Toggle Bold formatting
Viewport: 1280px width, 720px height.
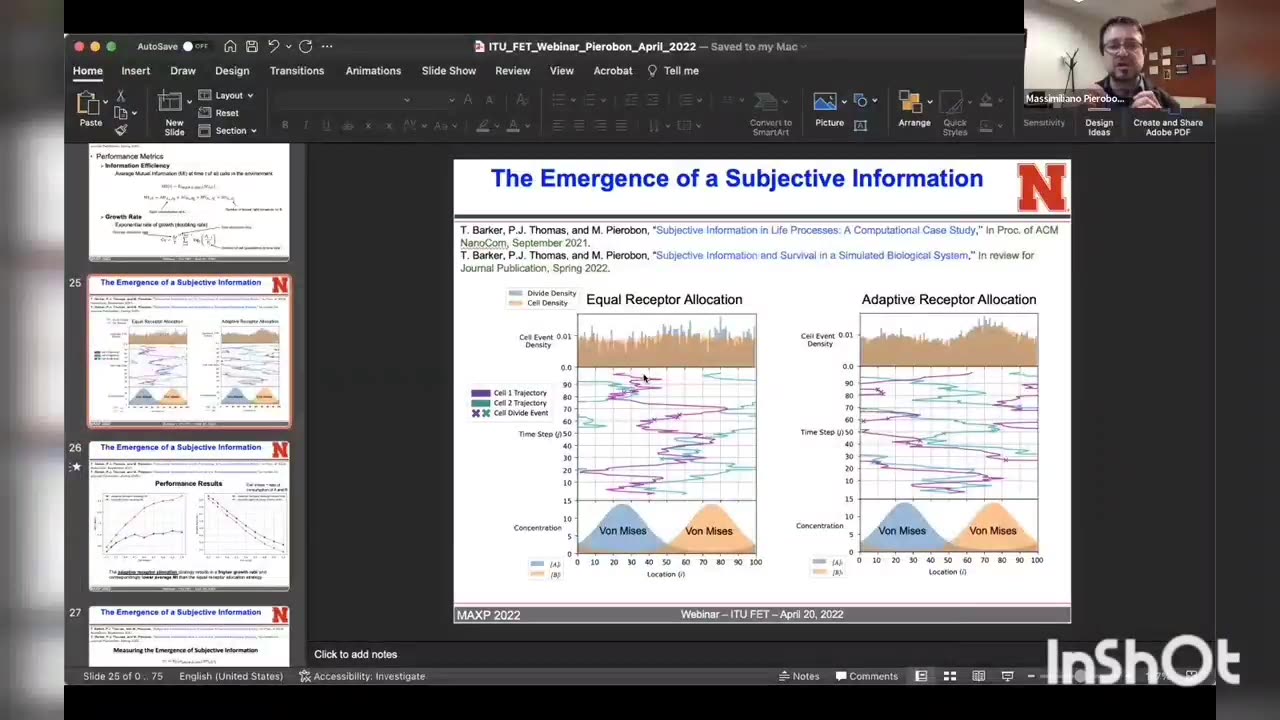pyautogui.click(x=285, y=126)
